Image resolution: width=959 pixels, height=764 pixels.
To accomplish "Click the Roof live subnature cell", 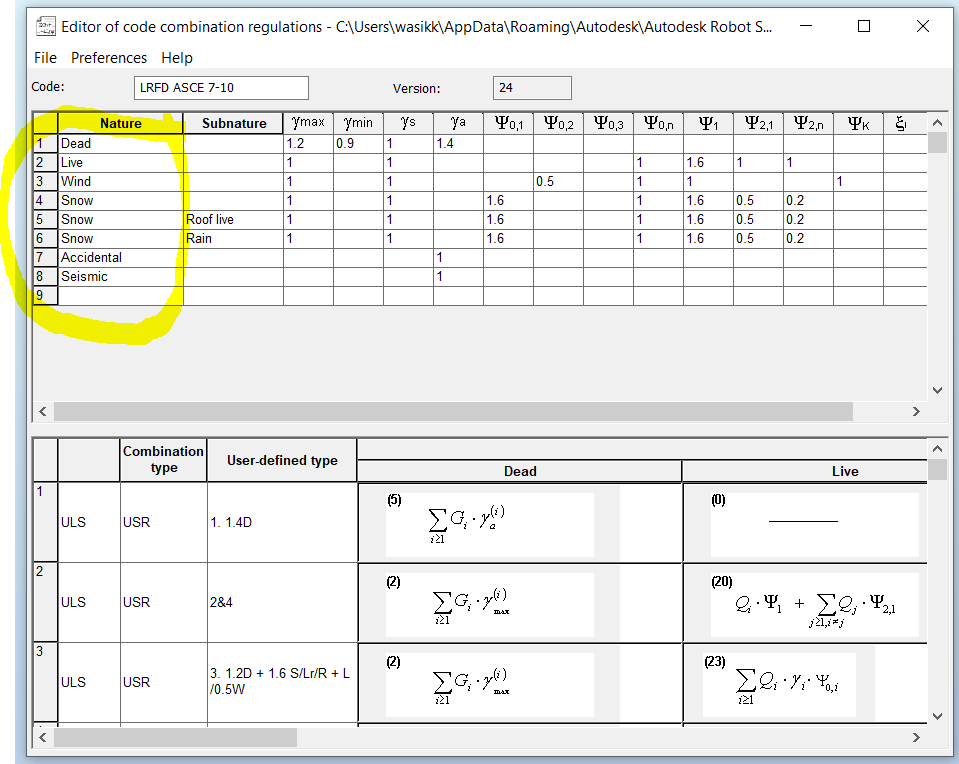I will point(232,219).
